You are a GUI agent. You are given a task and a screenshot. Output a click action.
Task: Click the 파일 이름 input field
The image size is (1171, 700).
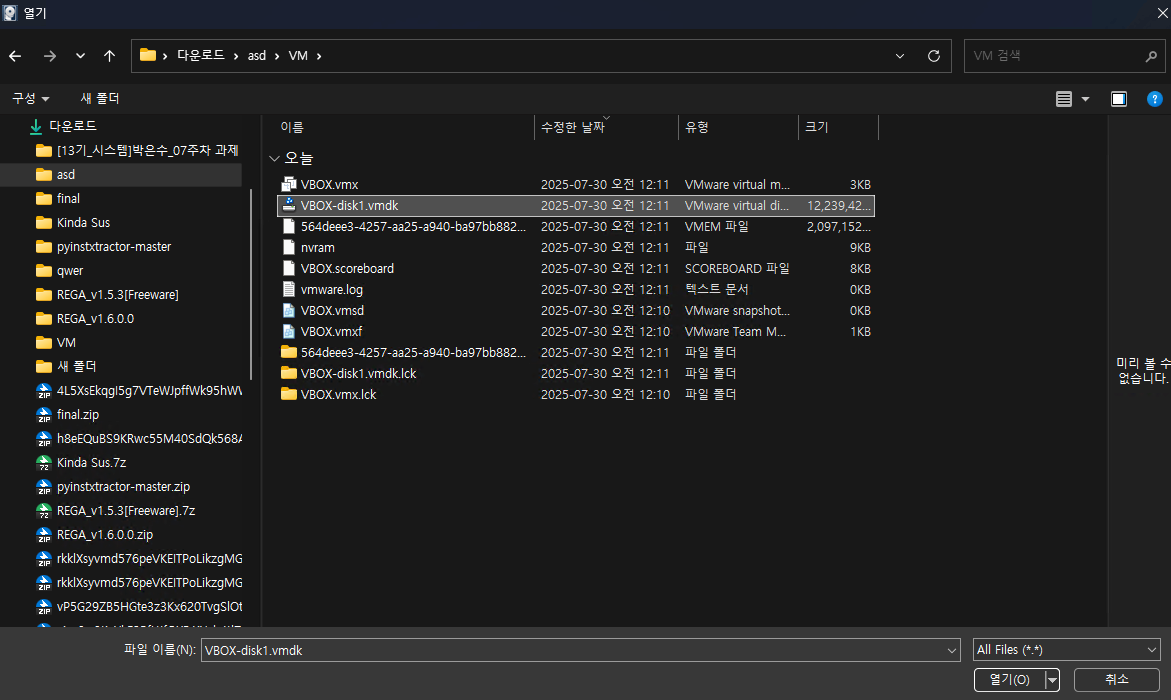tap(573, 651)
